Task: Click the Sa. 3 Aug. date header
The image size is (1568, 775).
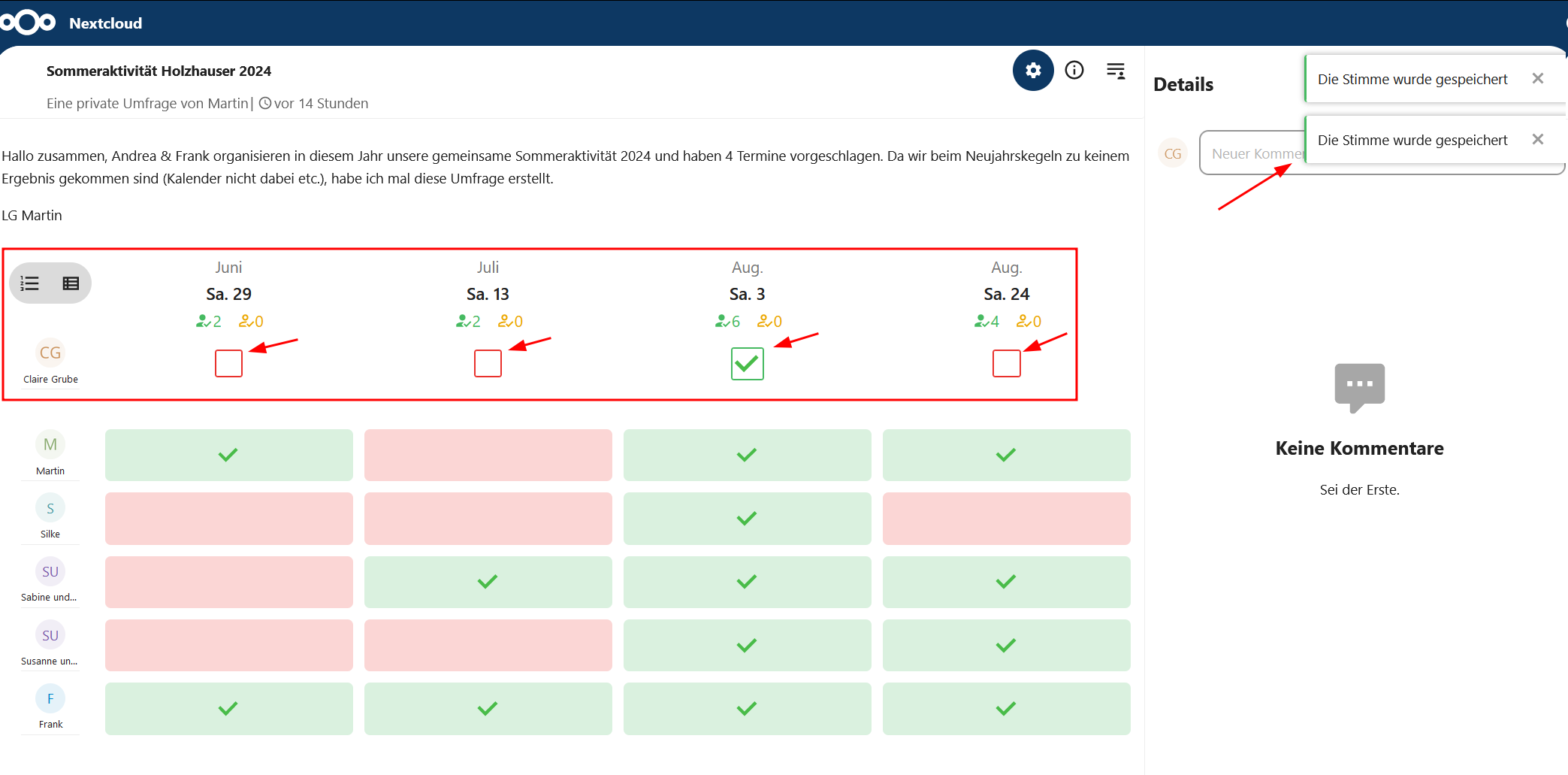Action: pos(747,294)
